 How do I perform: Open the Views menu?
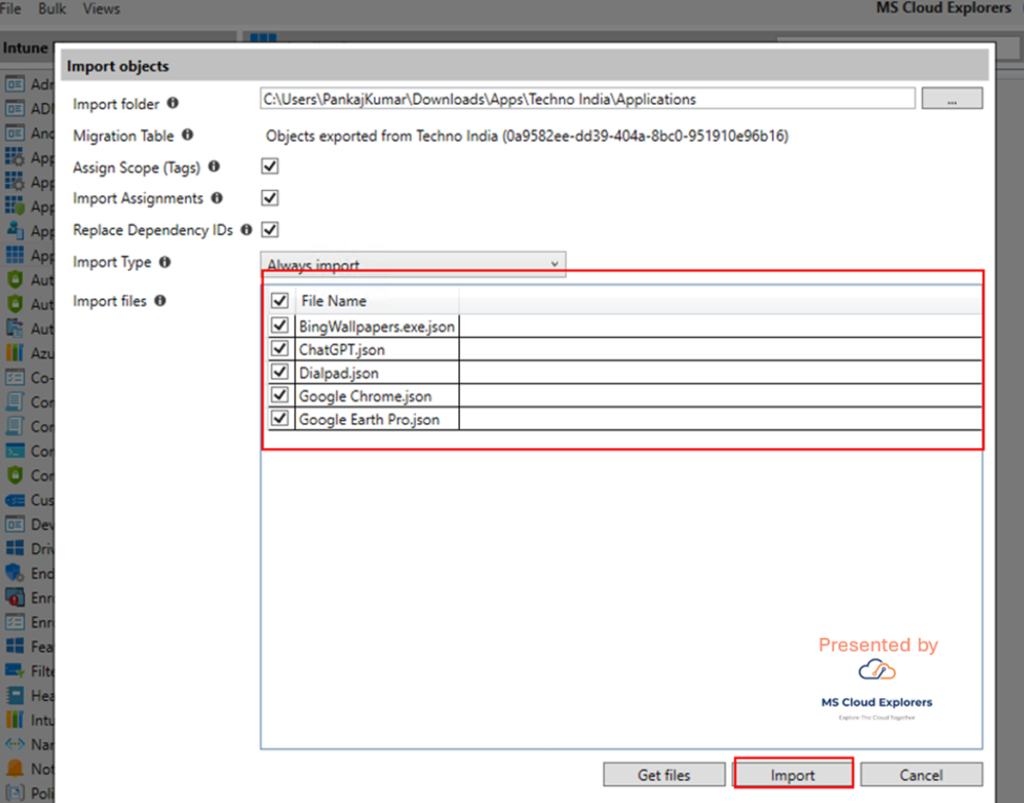(x=101, y=8)
